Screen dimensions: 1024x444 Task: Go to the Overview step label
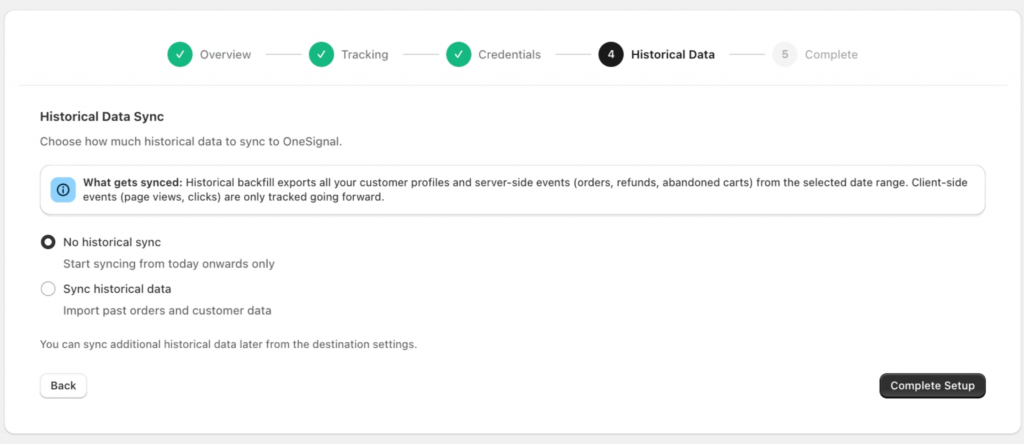(225, 55)
